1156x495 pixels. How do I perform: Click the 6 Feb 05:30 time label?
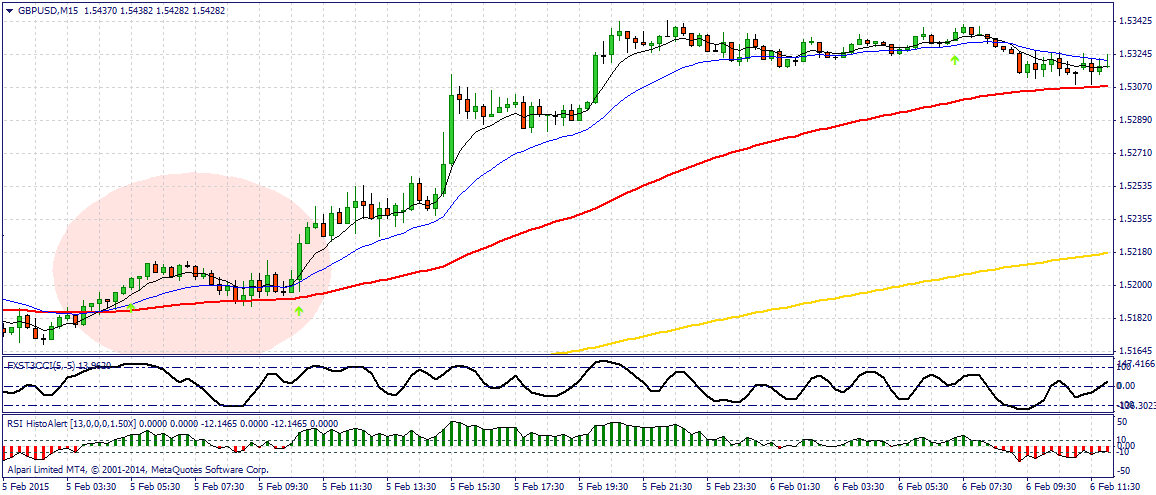[x=924, y=488]
